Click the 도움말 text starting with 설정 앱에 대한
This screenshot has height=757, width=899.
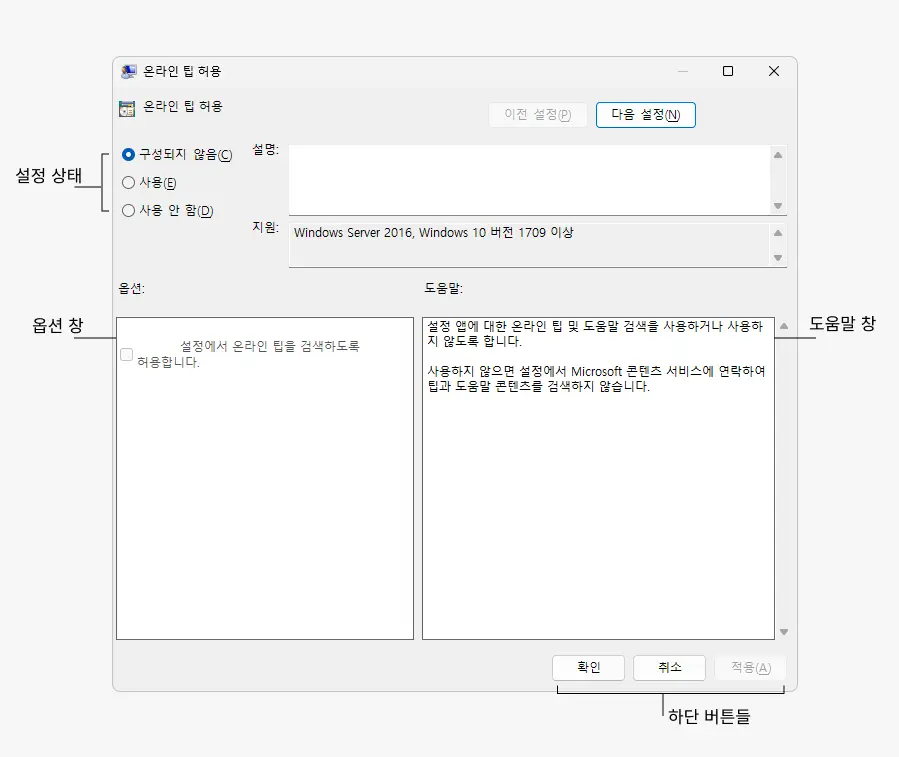click(x=595, y=333)
